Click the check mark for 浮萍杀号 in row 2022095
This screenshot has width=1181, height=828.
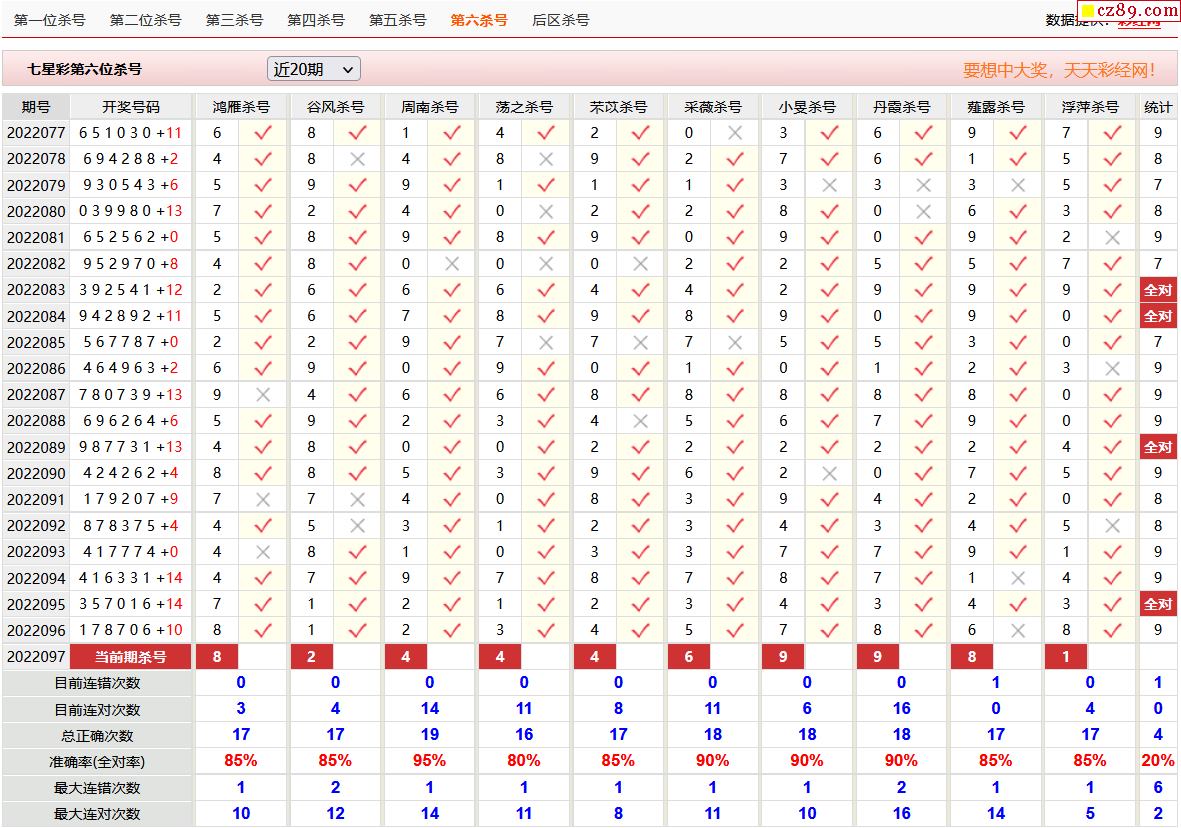pos(1112,603)
